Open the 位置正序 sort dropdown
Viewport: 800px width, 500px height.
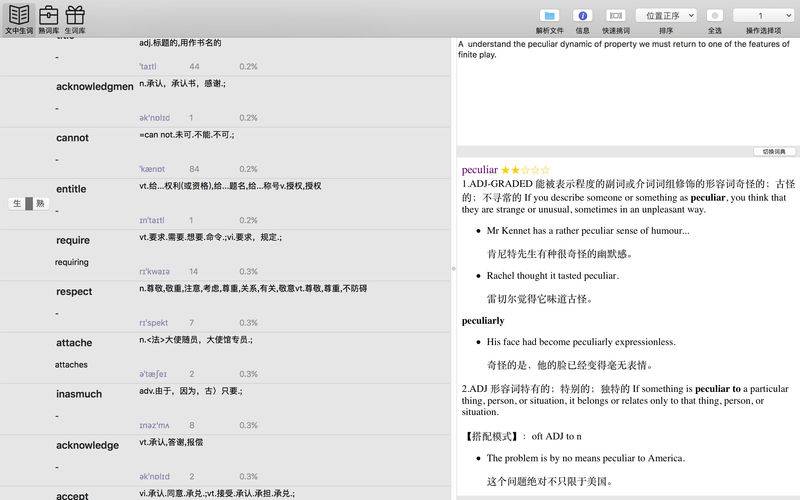tap(666, 16)
